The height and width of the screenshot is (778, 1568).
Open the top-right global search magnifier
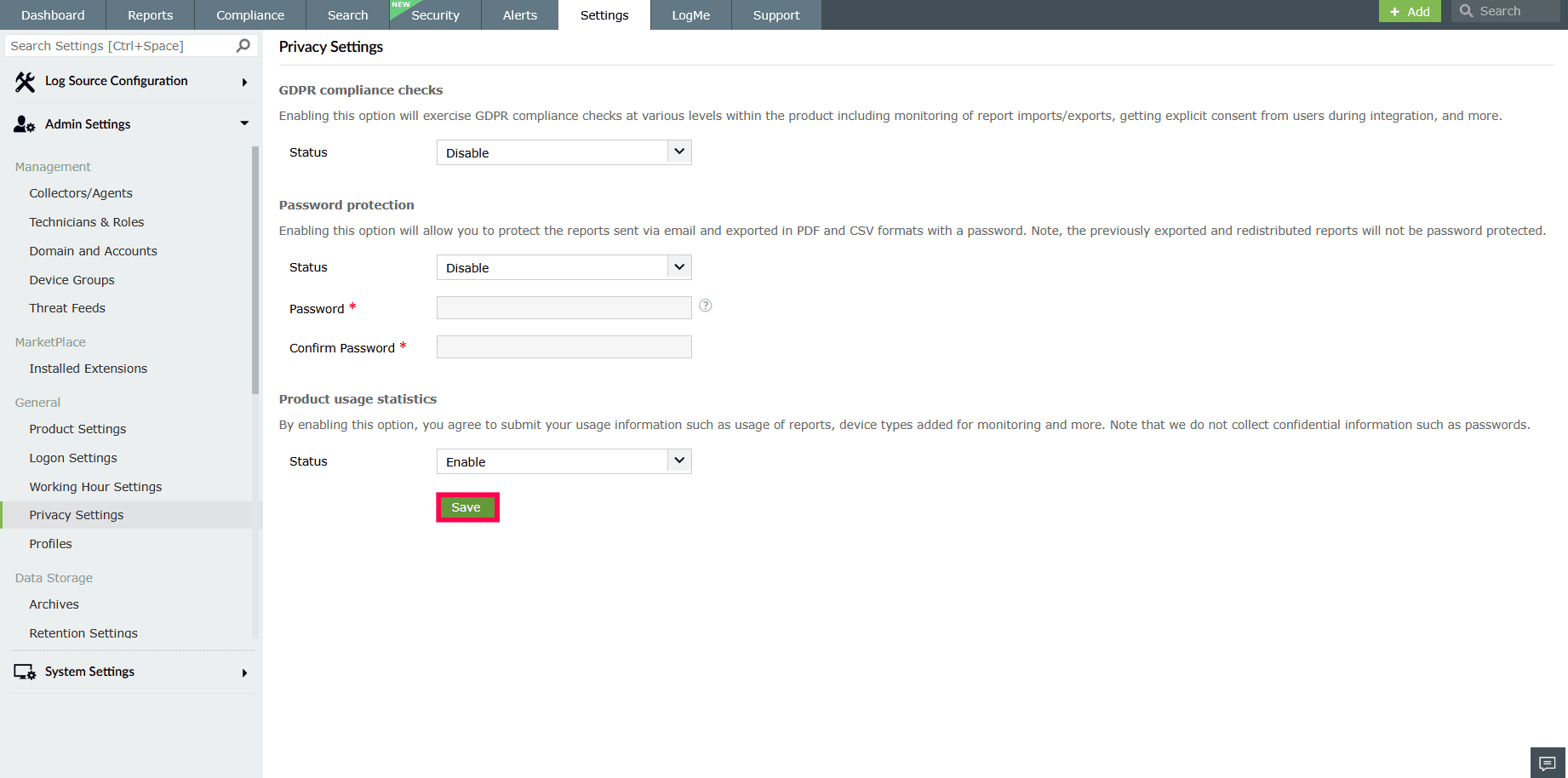tap(1466, 11)
